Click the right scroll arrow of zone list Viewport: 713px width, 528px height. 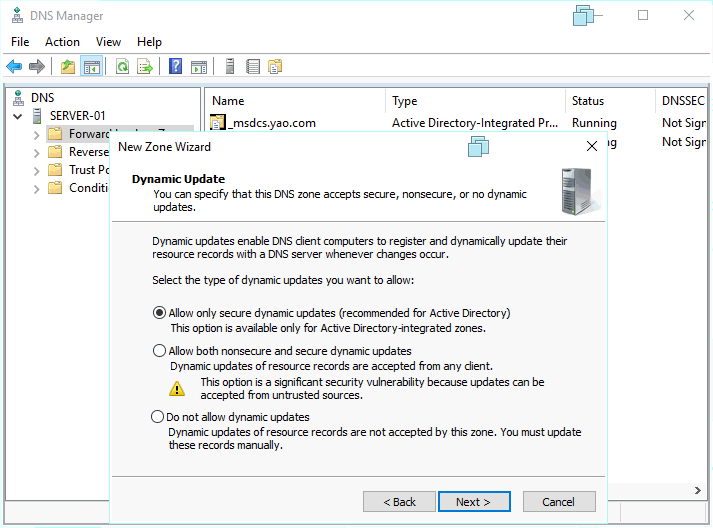tap(698, 490)
